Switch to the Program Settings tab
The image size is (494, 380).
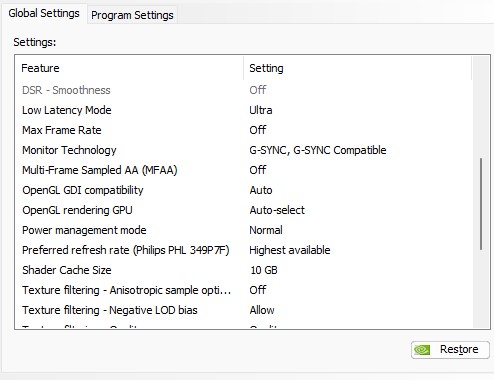(x=132, y=15)
